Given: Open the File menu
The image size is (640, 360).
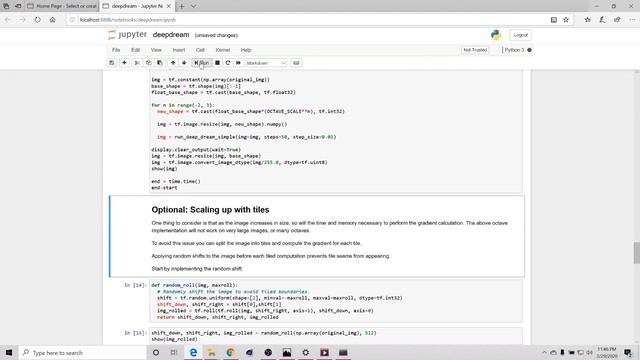Looking at the screenshot, I should [x=116, y=50].
